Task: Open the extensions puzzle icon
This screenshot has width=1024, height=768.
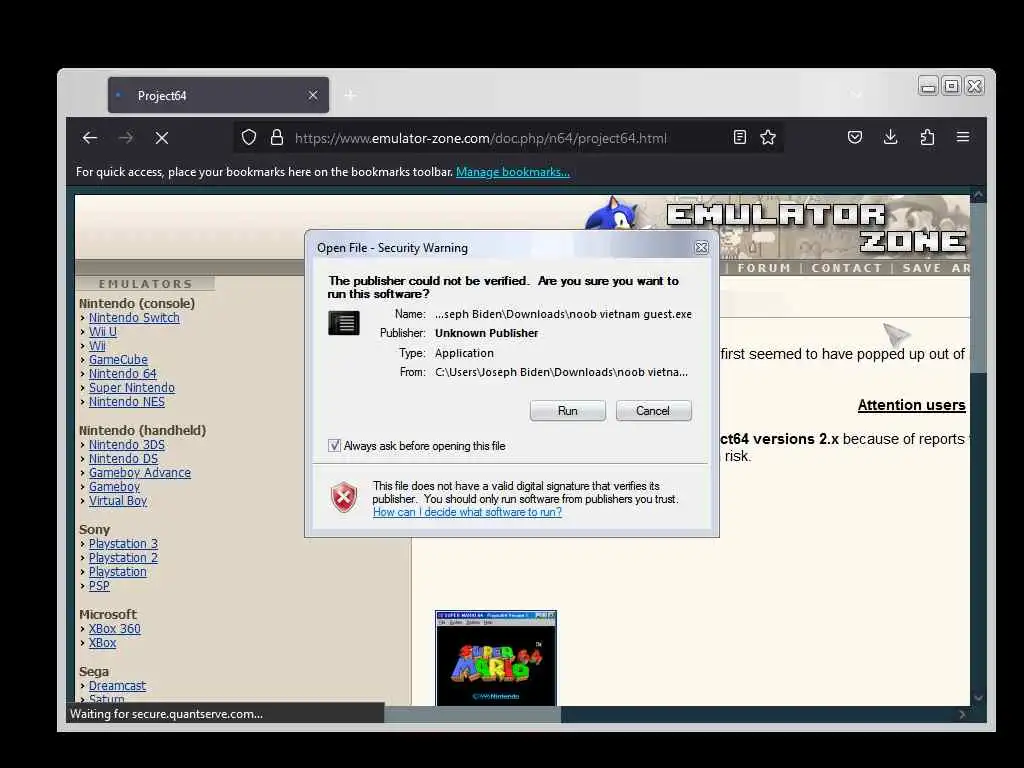Action: (927, 137)
